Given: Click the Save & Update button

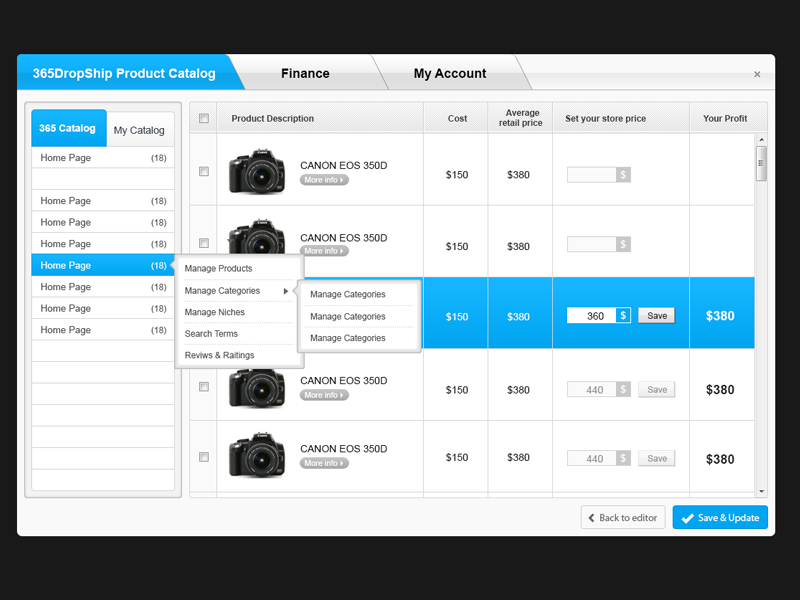Looking at the screenshot, I should [x=720, y=517].
